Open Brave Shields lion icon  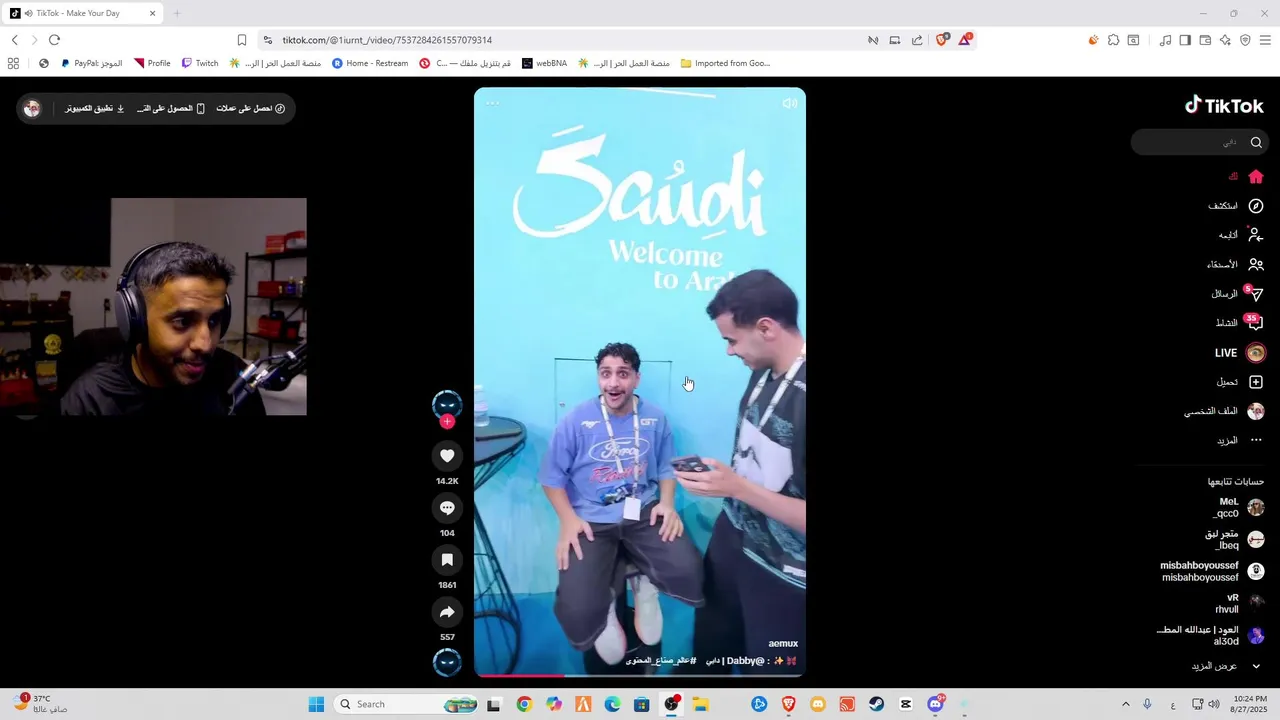942,40
